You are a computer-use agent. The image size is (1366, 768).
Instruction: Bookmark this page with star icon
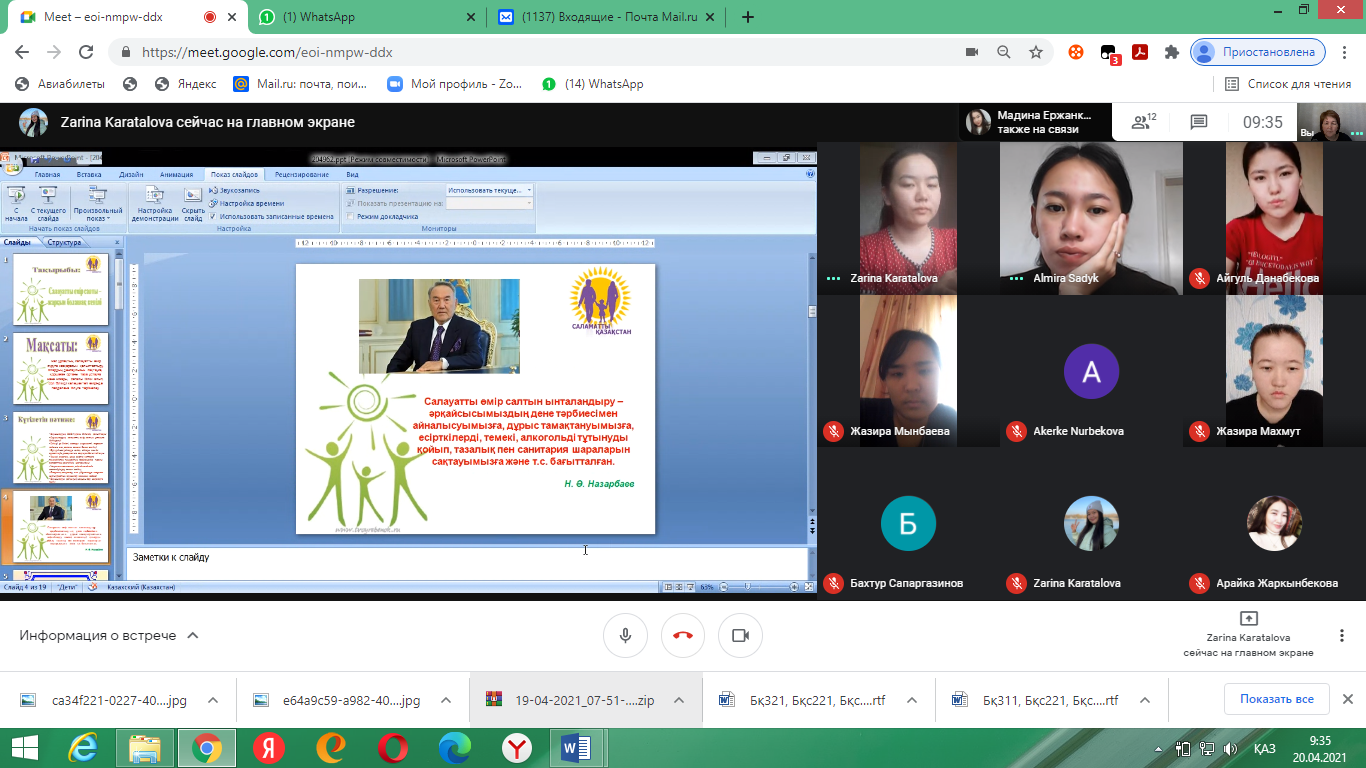[x=1036, y=52]
